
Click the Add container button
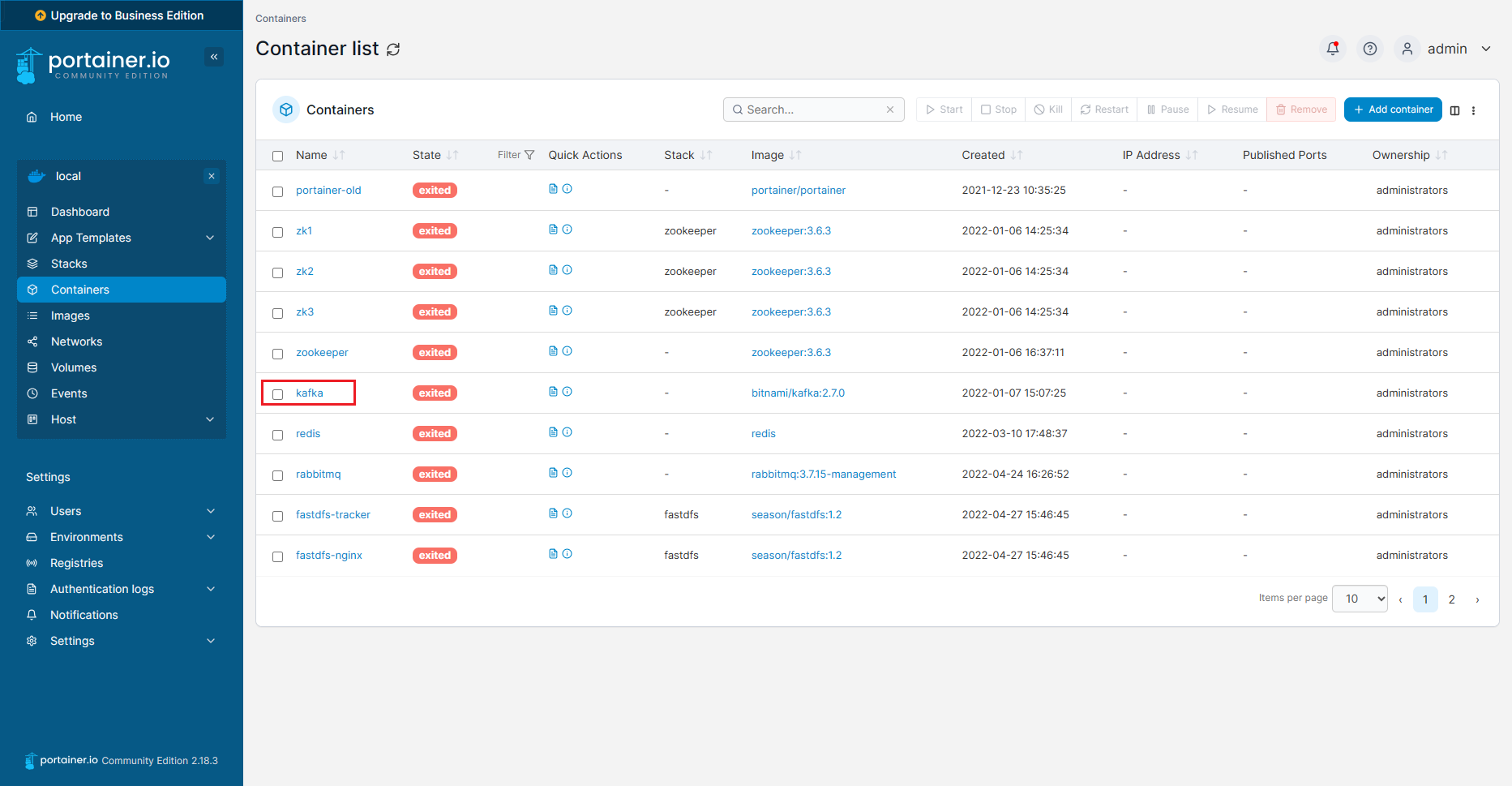coord(1393,110)
